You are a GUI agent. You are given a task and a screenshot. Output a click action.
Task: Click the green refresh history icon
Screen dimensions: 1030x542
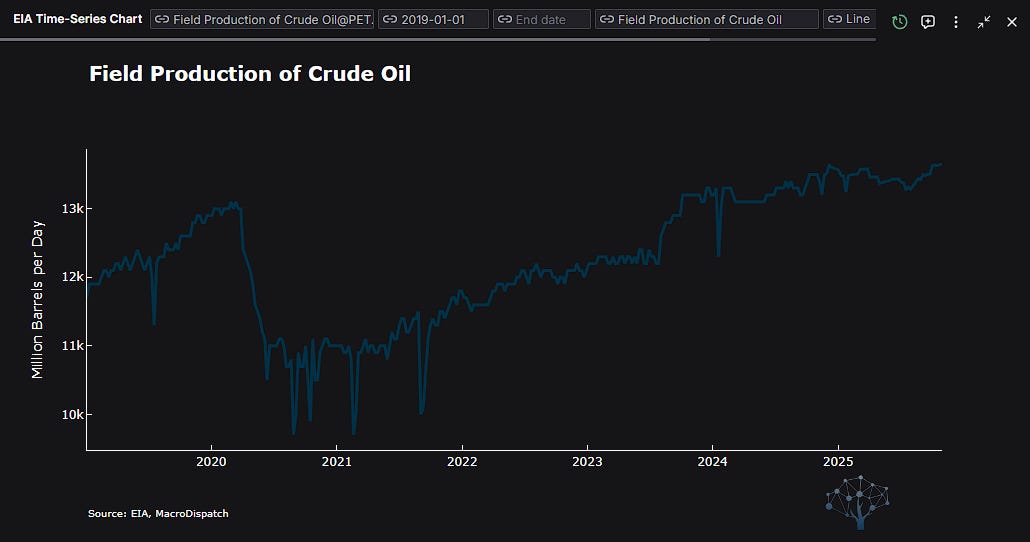coord(899,22)
